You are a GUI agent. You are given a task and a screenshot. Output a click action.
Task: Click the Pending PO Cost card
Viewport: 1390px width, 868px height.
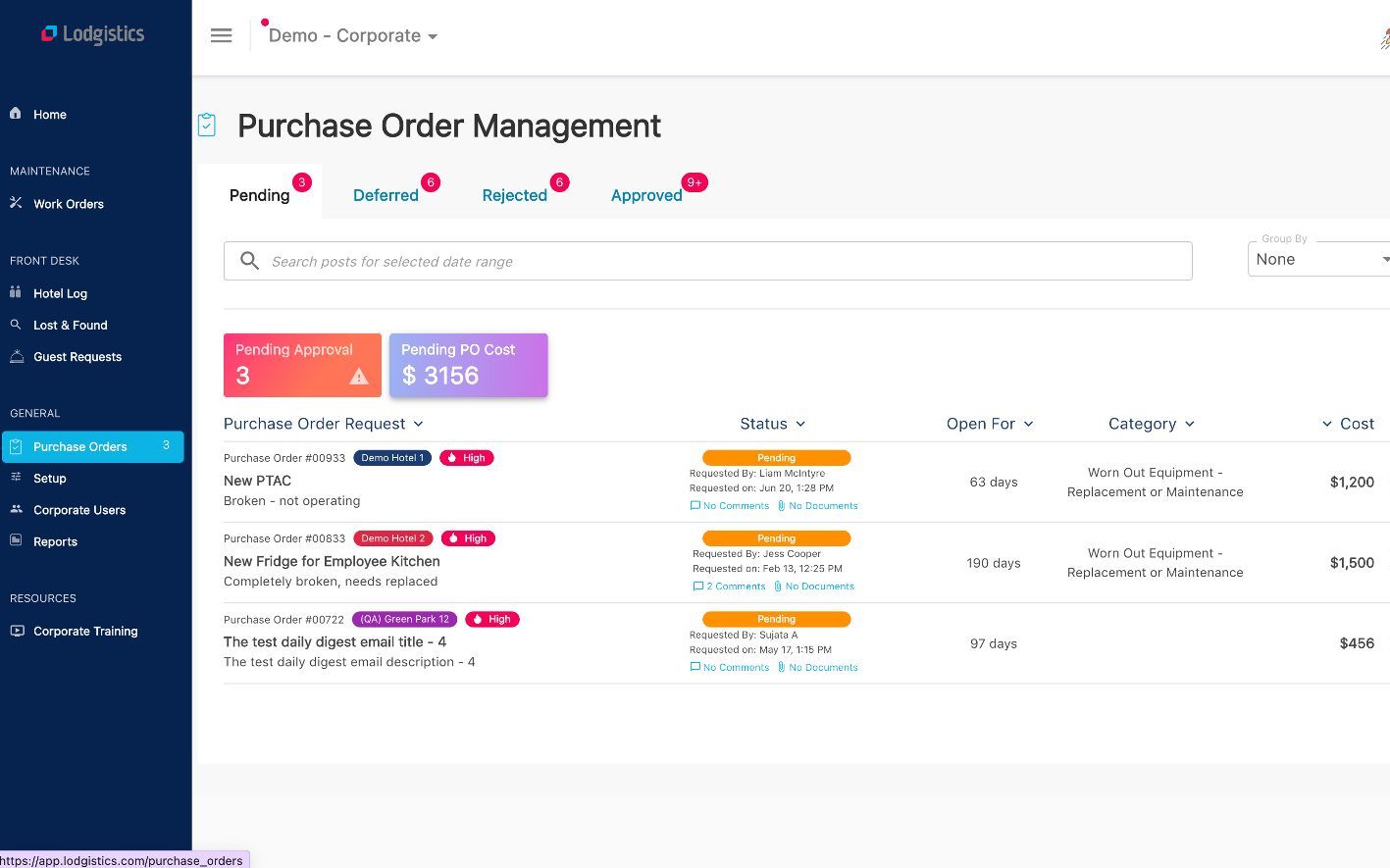click(468, 365)
